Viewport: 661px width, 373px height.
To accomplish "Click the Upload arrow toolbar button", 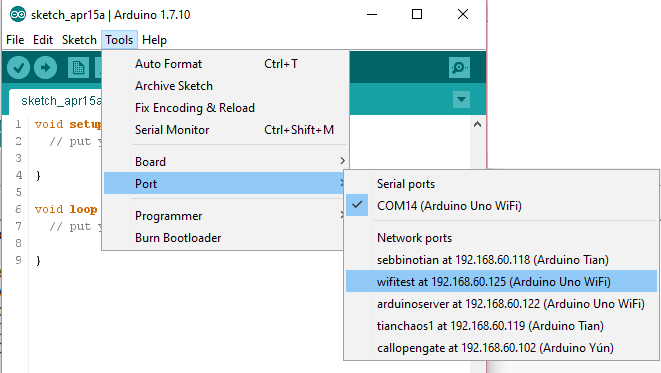I will point(46,67).
